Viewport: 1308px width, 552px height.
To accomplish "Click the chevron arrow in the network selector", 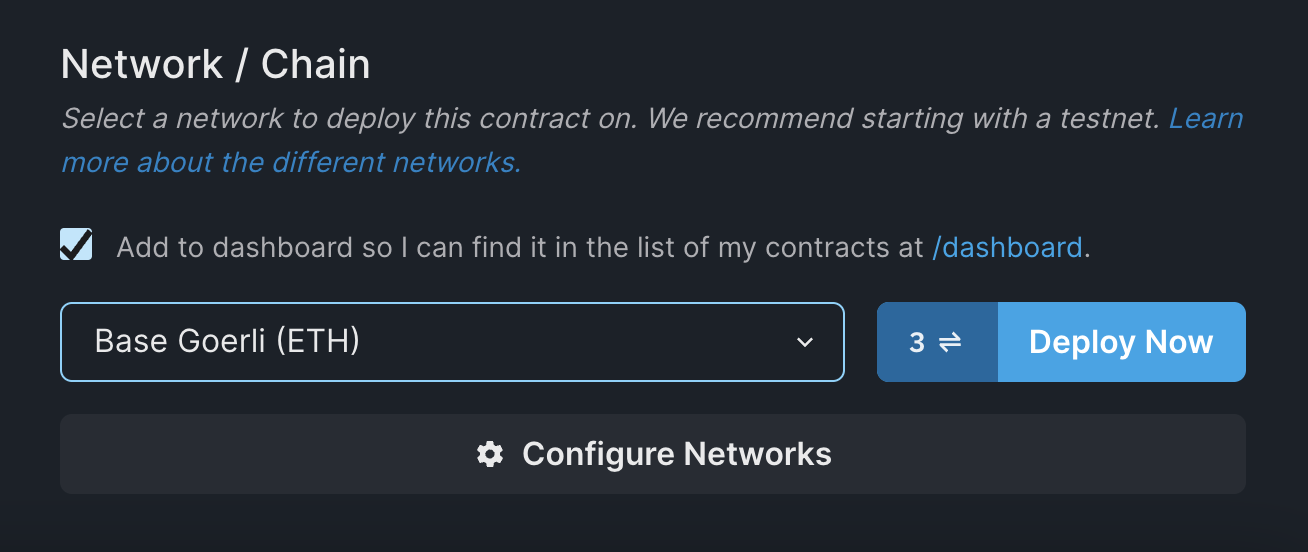I will (x=804, y=342).
